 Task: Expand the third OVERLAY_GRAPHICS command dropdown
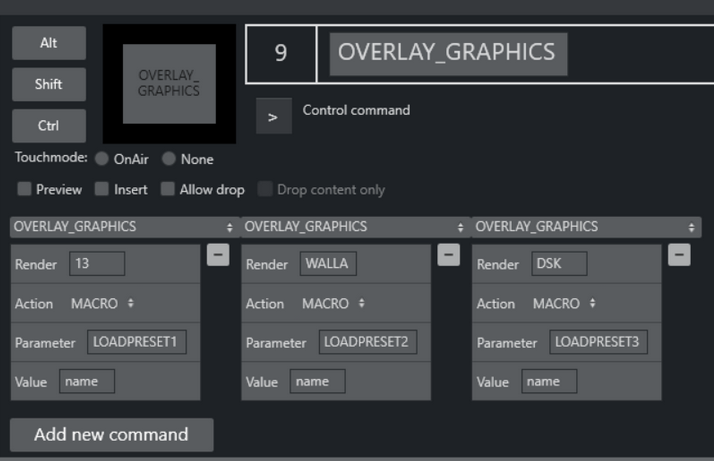tap(585, 227)
